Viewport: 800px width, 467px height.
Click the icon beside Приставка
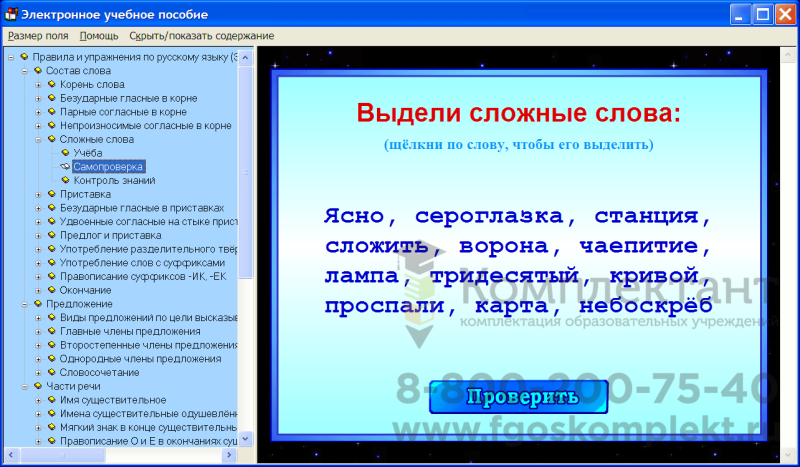point(52,194)
